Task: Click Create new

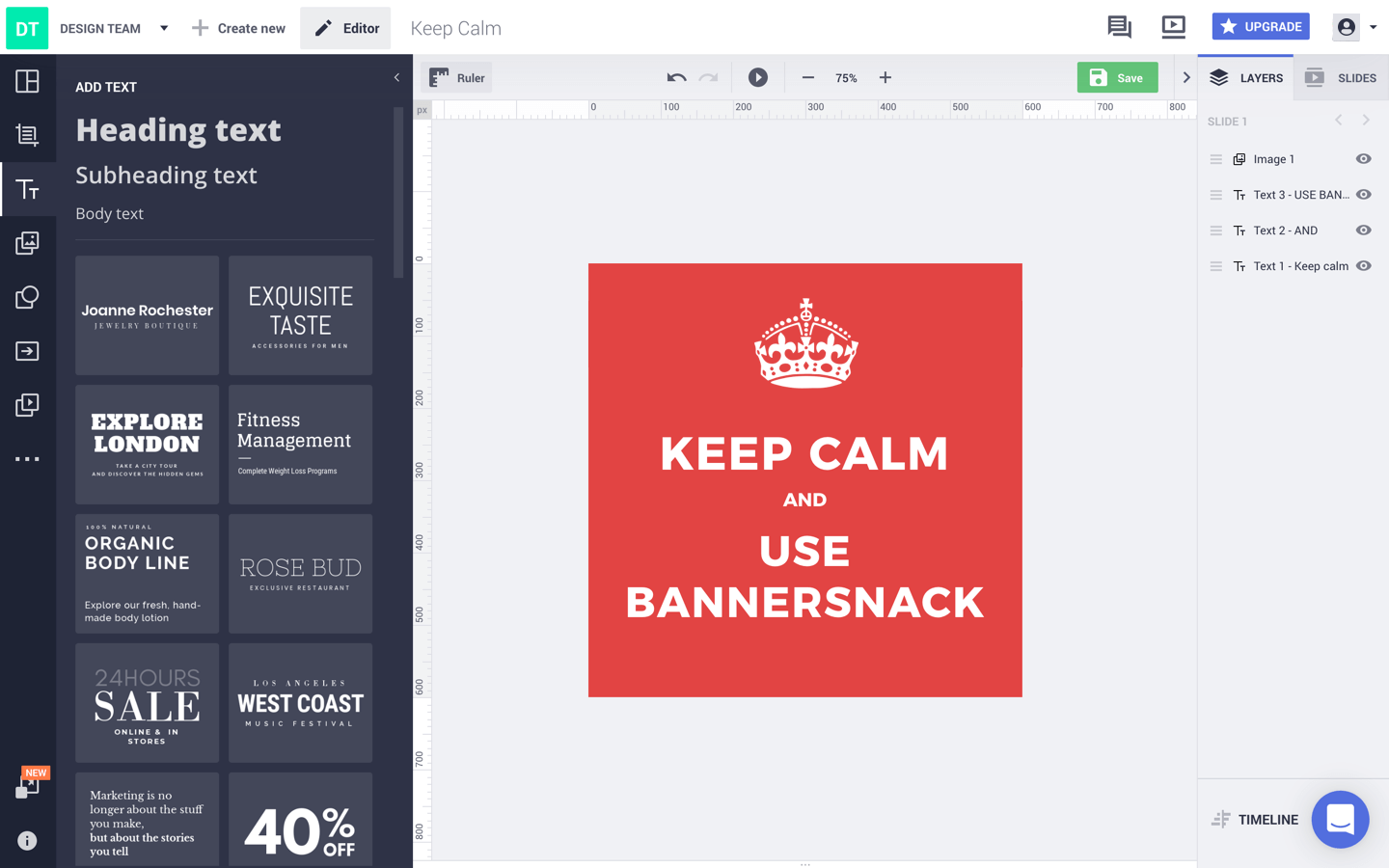Action: tap(238, 28)
